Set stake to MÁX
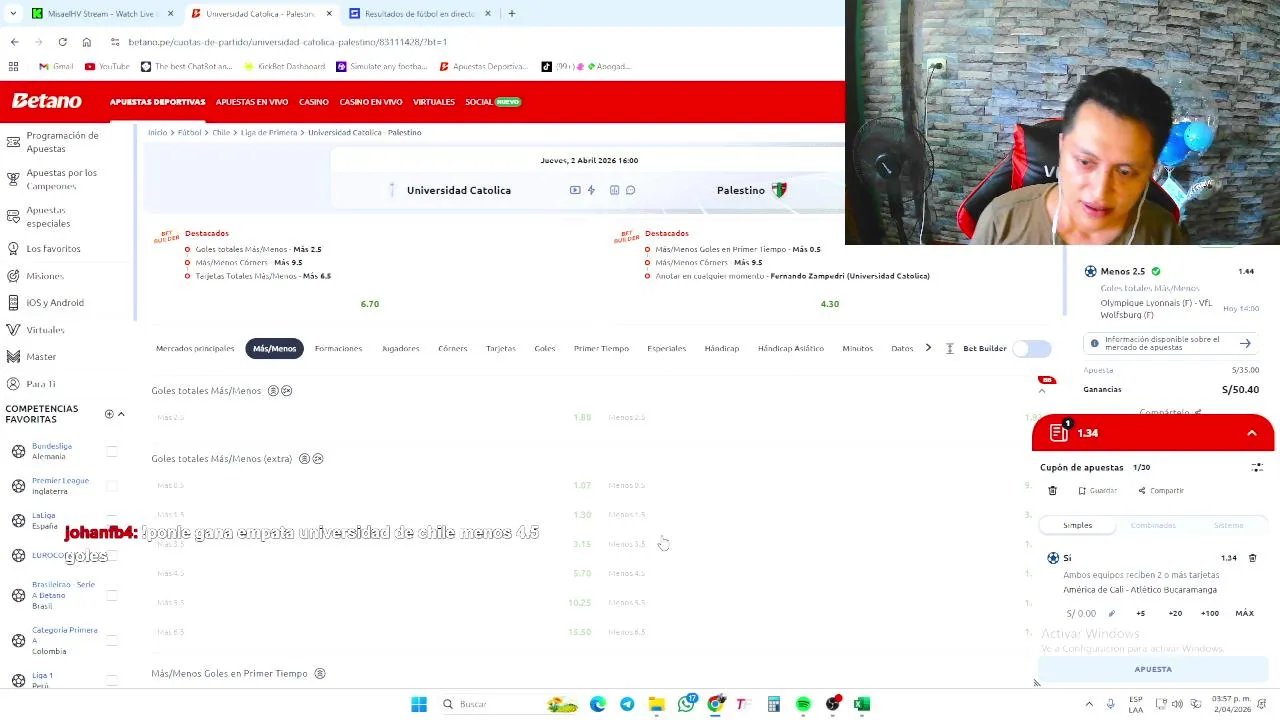 point(1244,613)
